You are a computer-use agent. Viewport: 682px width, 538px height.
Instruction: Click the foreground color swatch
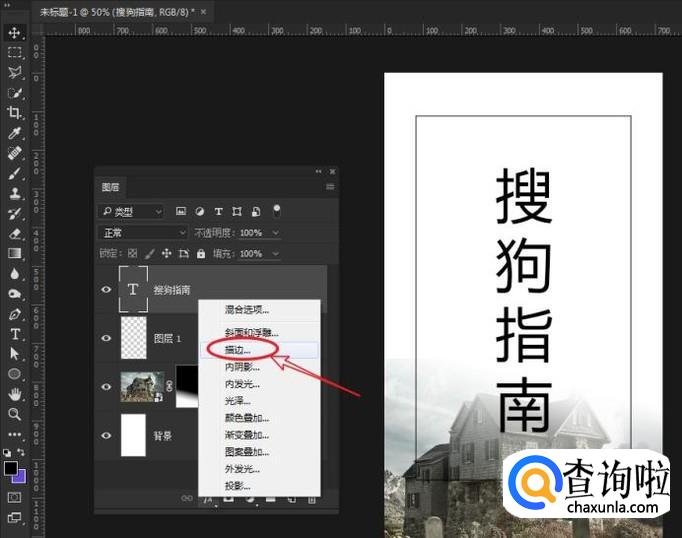pos(11,468)
